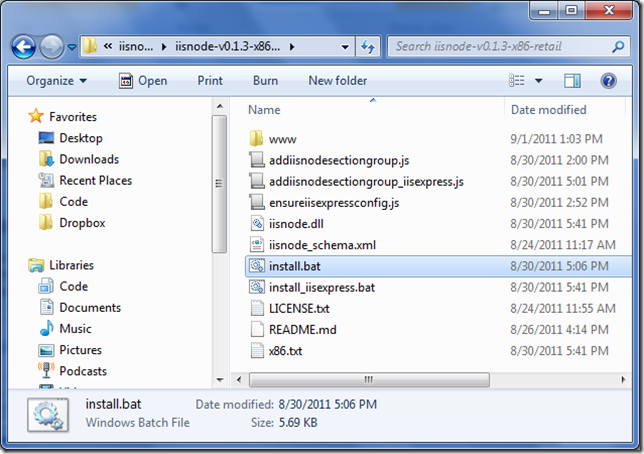Viewport: 644px width, 454px height.
Task: Sort by the Date modified column header
Action: [x=548, y=110]
